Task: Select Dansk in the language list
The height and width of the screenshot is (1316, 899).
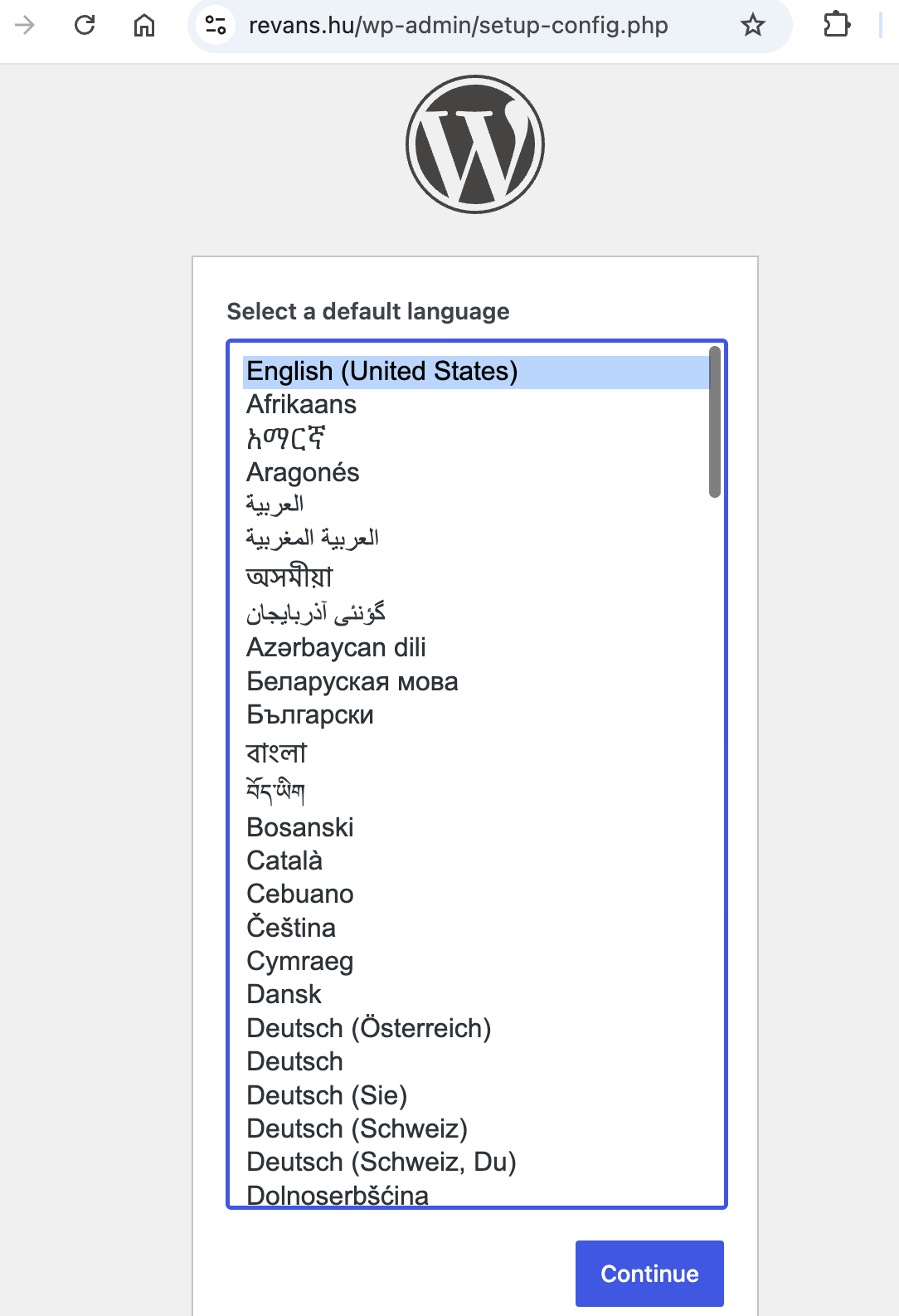Action: (x=476, y=994)
